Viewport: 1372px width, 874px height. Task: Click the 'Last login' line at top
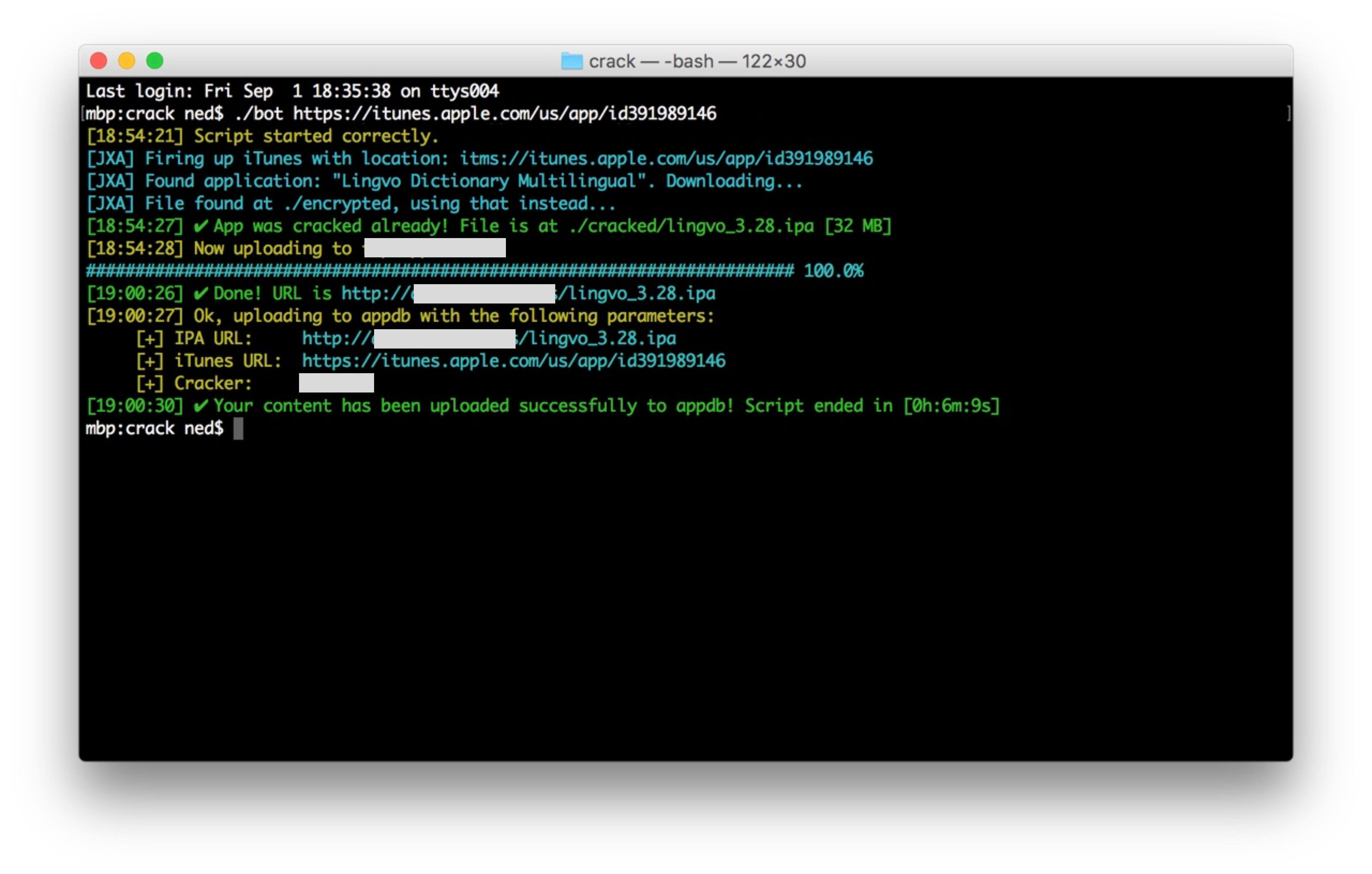292,91
